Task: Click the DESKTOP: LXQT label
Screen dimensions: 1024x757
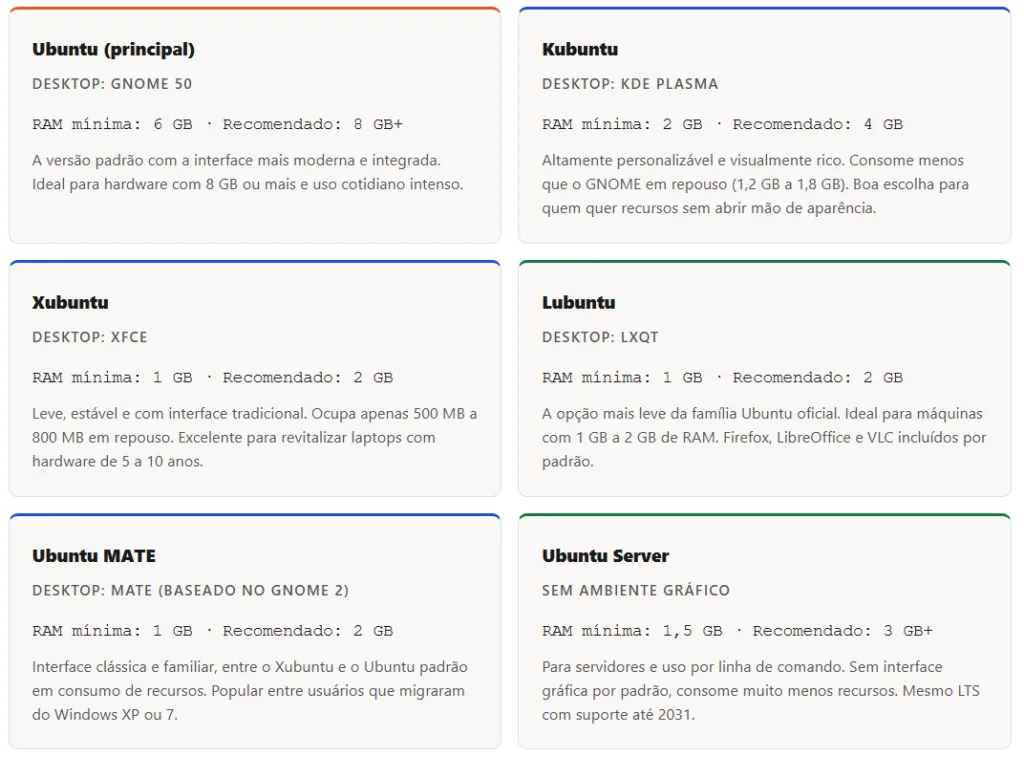Action: click(x=600, y=337)
